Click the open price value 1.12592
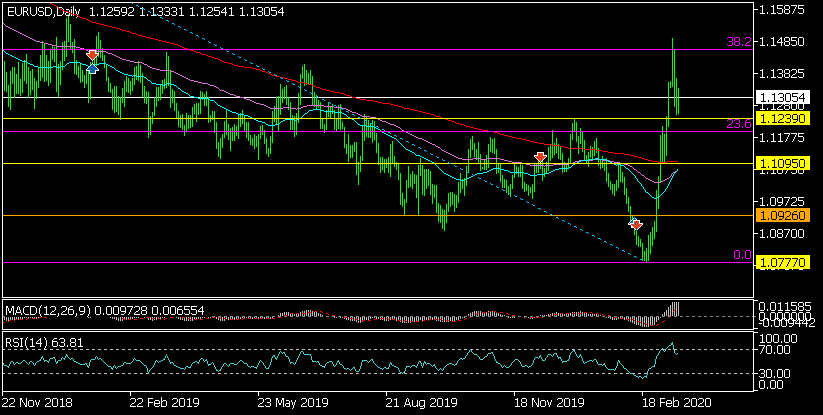This screenshot has height=415, width=823. pyautogui.click(x=112, y=12)
